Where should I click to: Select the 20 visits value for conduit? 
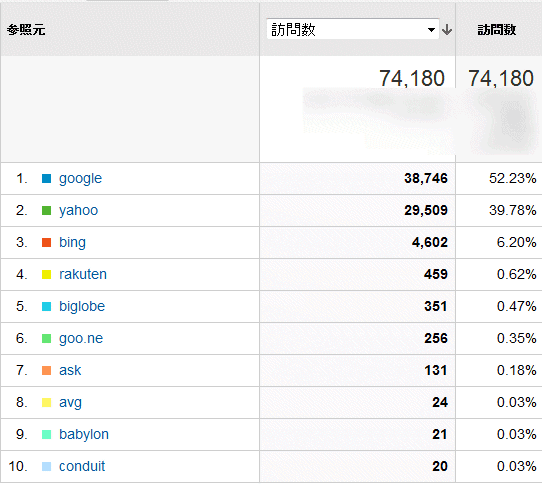440,466
